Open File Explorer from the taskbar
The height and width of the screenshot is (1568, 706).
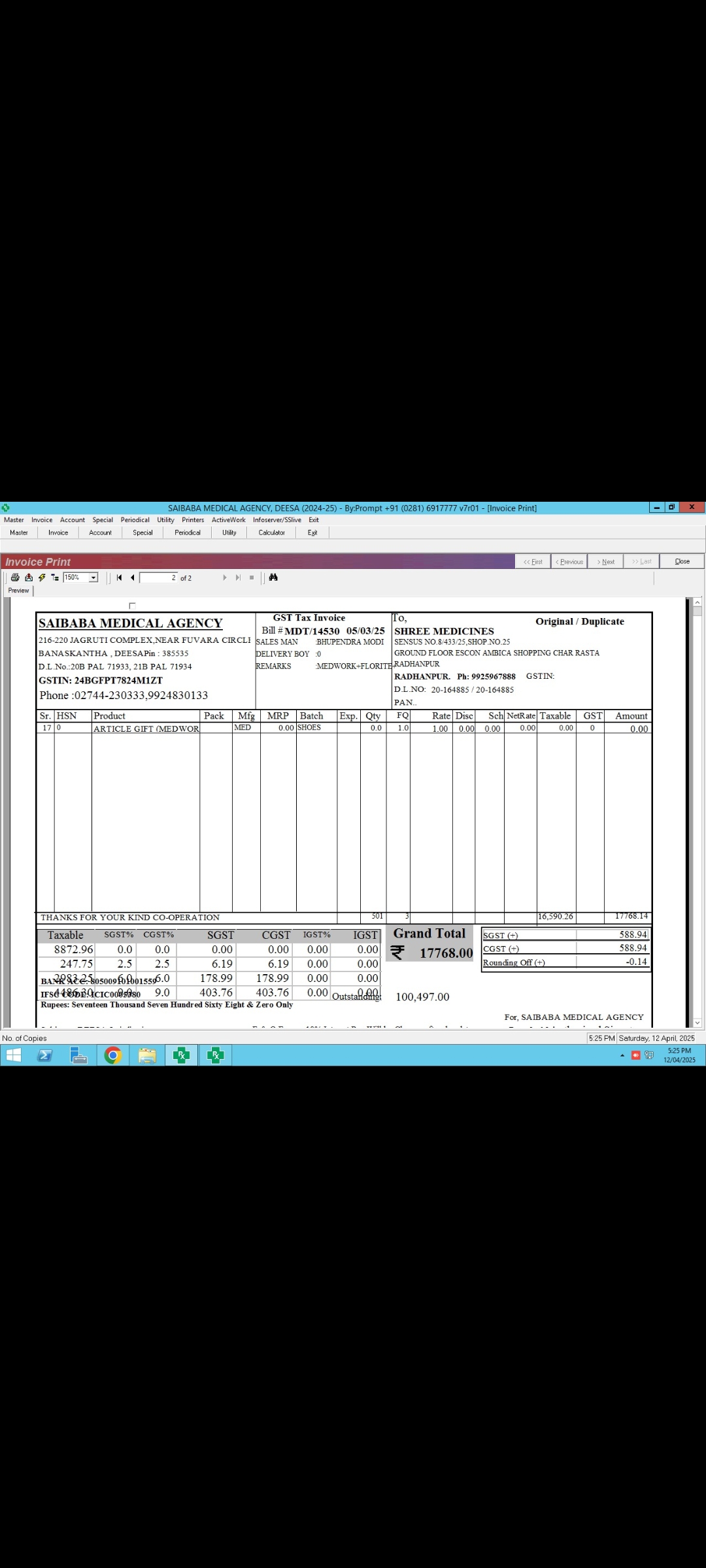147,1055
